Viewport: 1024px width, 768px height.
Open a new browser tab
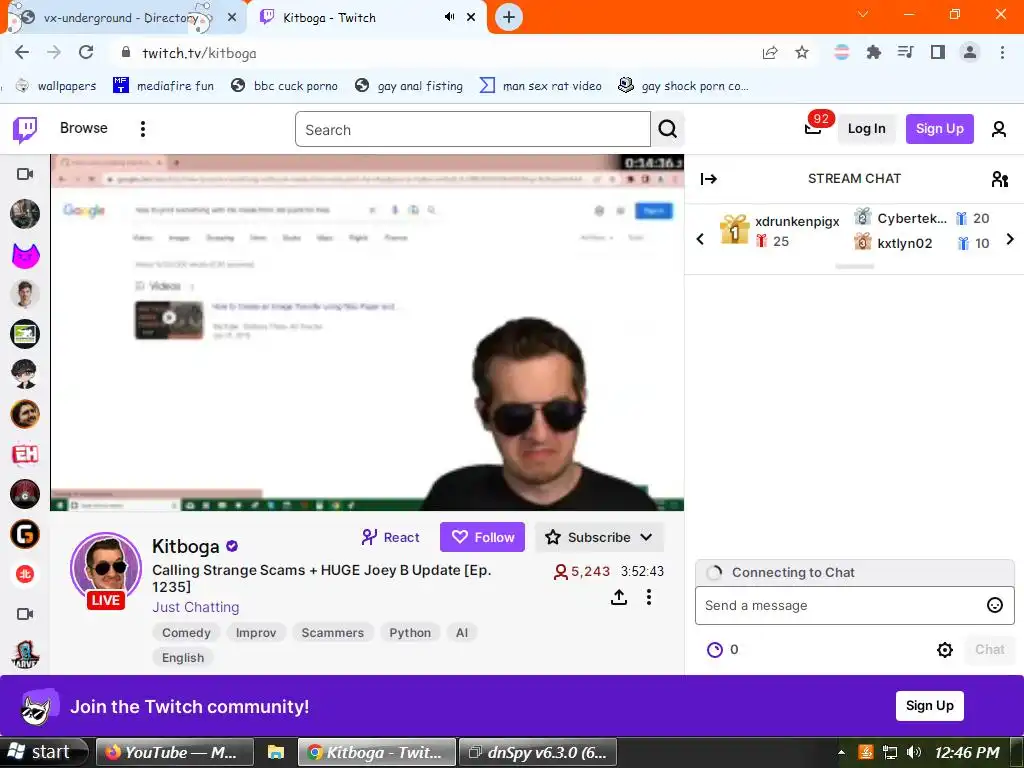click(x=509, y=18)
